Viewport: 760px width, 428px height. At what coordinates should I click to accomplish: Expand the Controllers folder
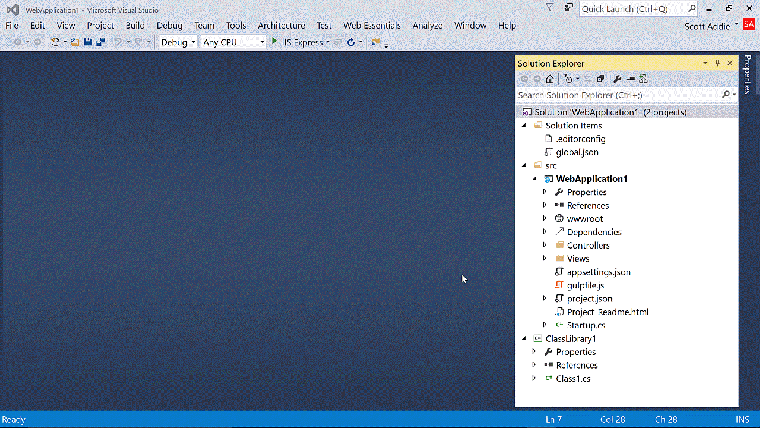545,245
